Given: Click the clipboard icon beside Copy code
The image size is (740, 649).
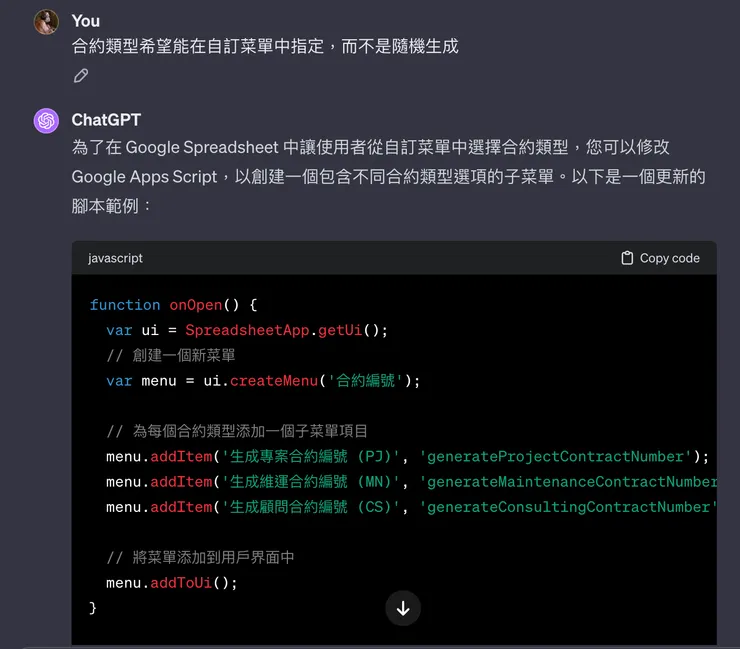Looking at the screenshot, I should pos(627,258).
